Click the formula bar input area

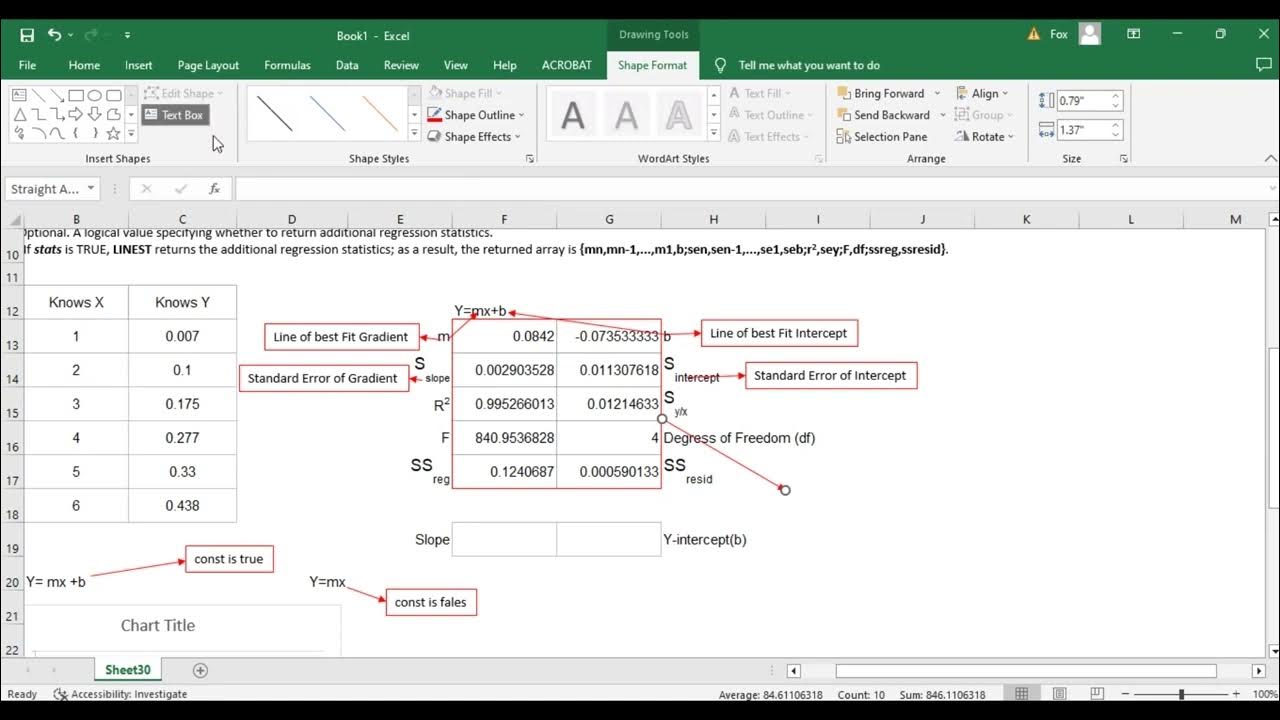(750, 188)
